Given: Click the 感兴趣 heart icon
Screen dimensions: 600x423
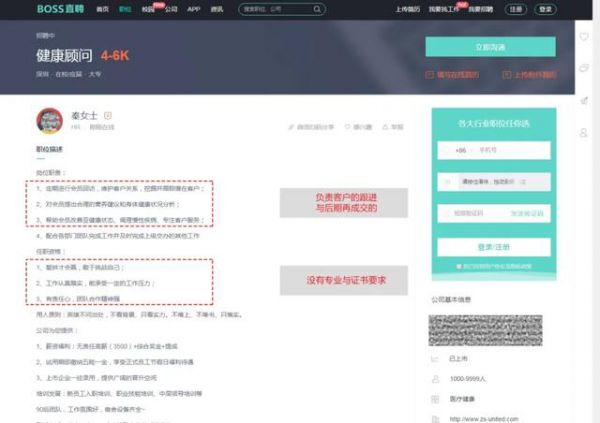Looking at the screenshot, I should 347,127.
